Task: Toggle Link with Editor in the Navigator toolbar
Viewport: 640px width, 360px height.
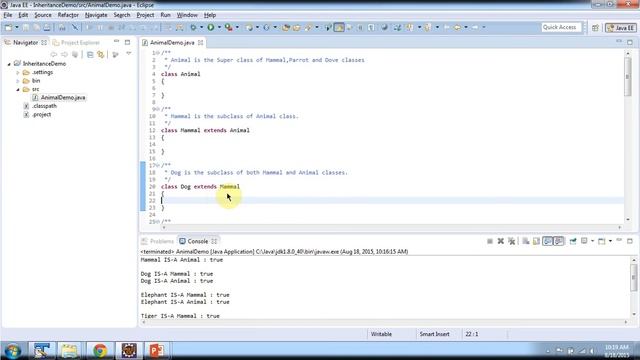Action: coord(100,54)
